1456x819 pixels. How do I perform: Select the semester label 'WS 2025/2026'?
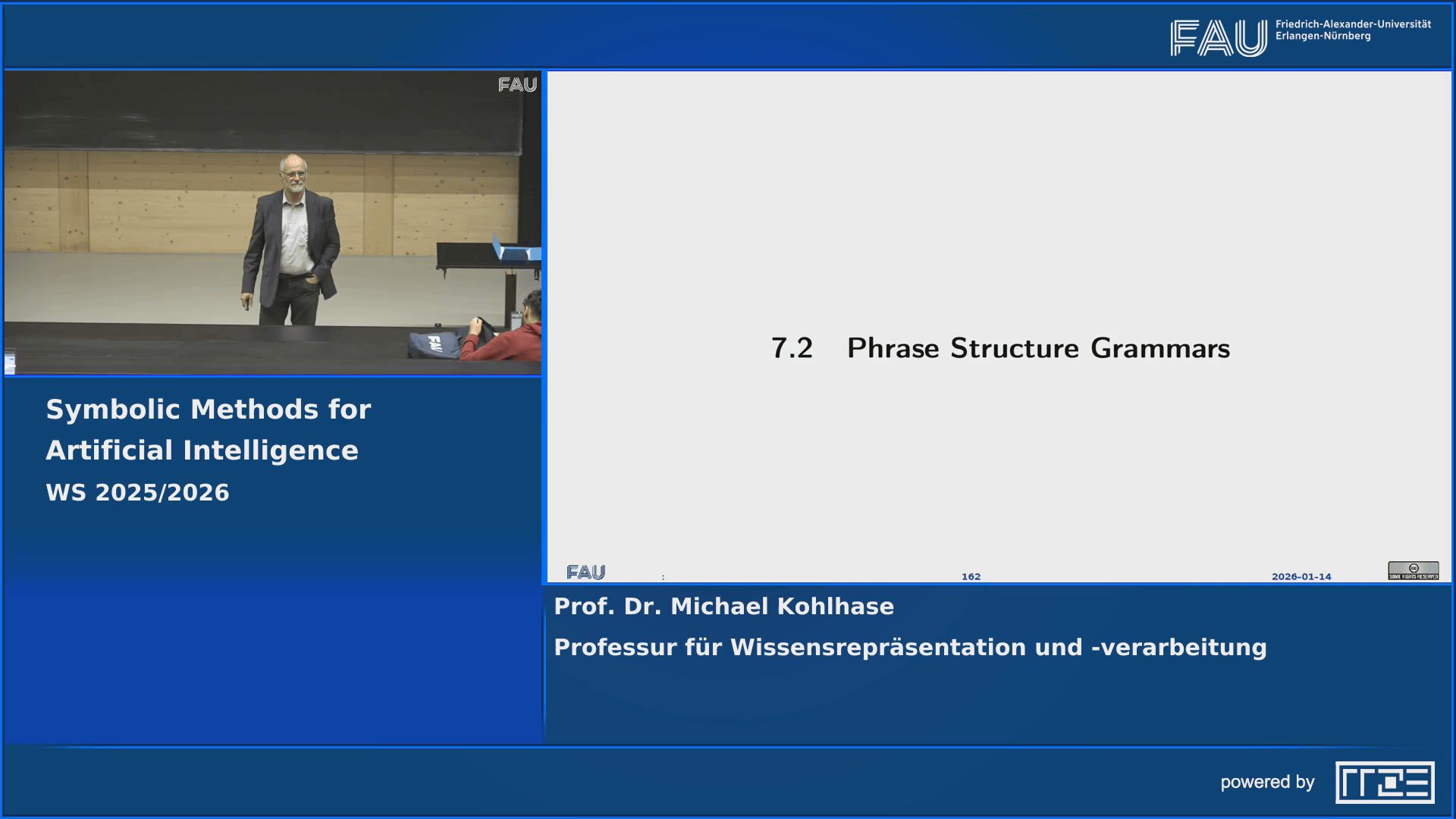point(138,492)
